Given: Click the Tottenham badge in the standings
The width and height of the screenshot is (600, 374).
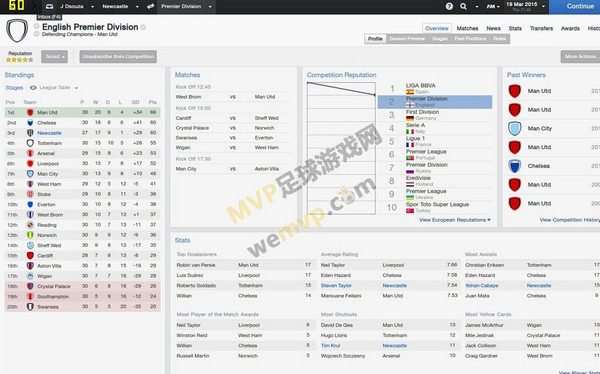Looking at the screenshot, I should [30, 143].
